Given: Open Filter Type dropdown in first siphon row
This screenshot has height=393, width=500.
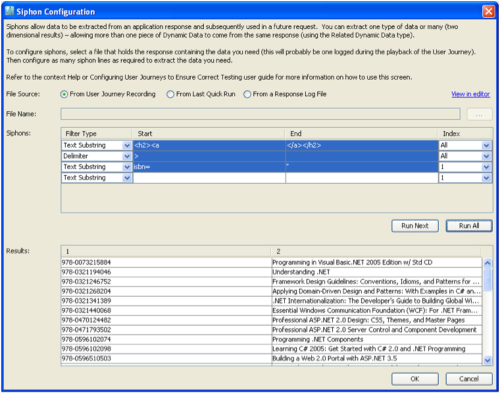Looking at the screenshot, I should [x=127, y=145].
